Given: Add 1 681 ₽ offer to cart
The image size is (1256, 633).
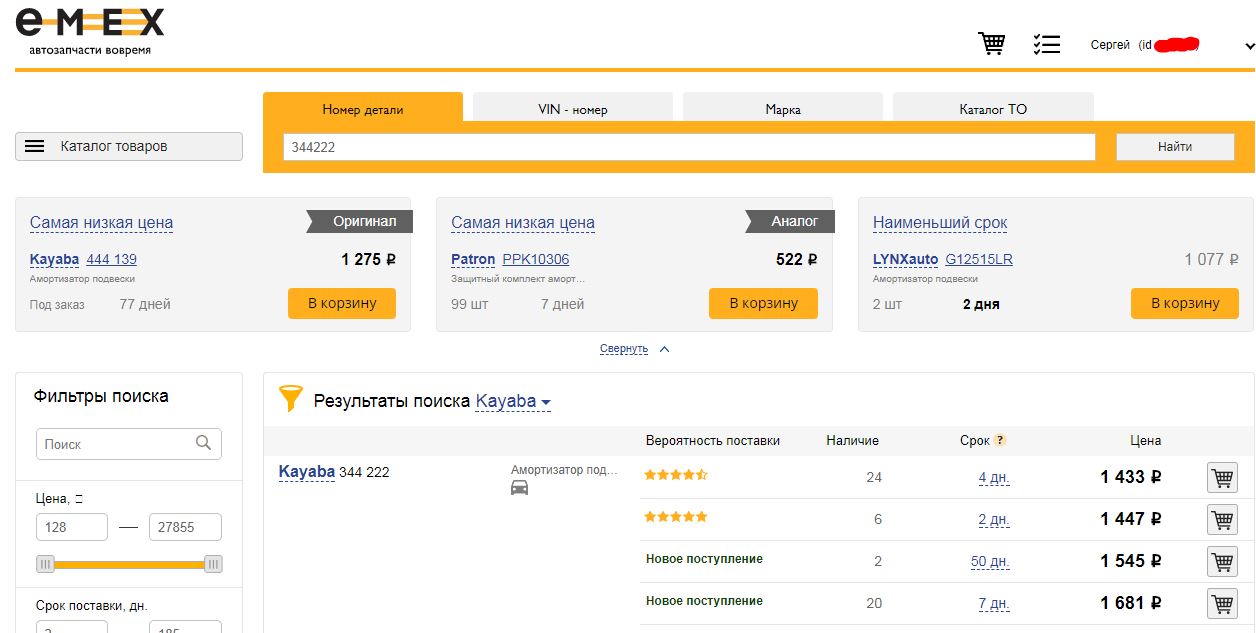Looking at the screenshot, I should click(1222, 603).
